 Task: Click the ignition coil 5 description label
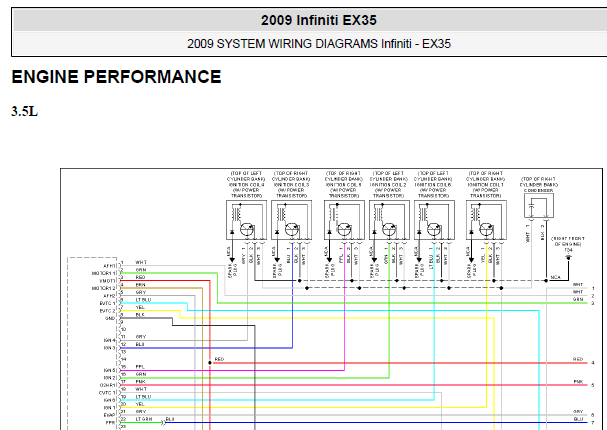click(x=344, y=185)
